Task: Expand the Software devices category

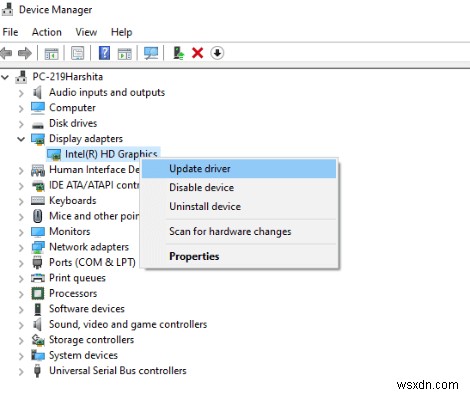Action: tap(21, 310)
